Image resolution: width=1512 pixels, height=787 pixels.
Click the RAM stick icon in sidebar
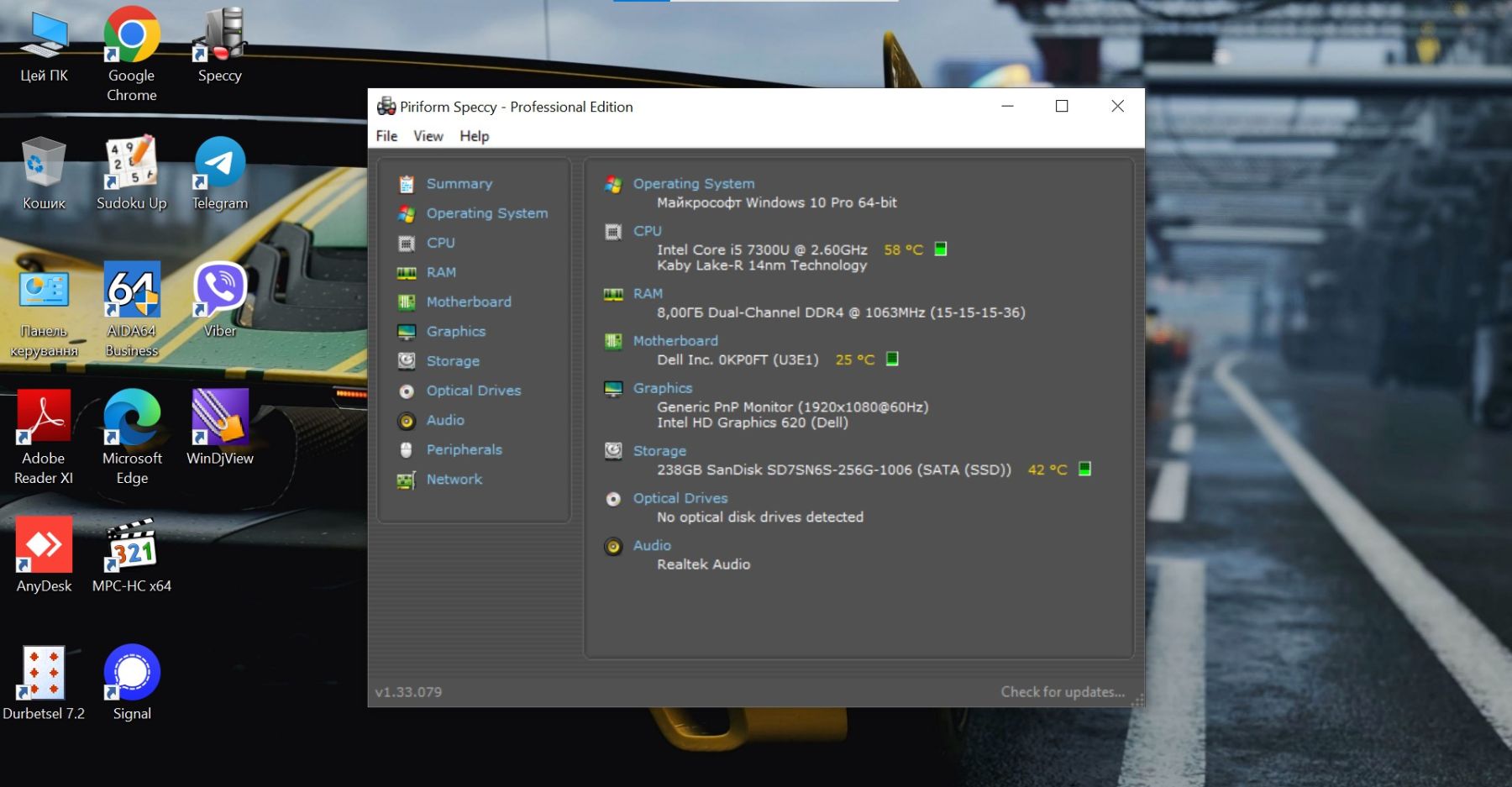[x=407, y=272]
